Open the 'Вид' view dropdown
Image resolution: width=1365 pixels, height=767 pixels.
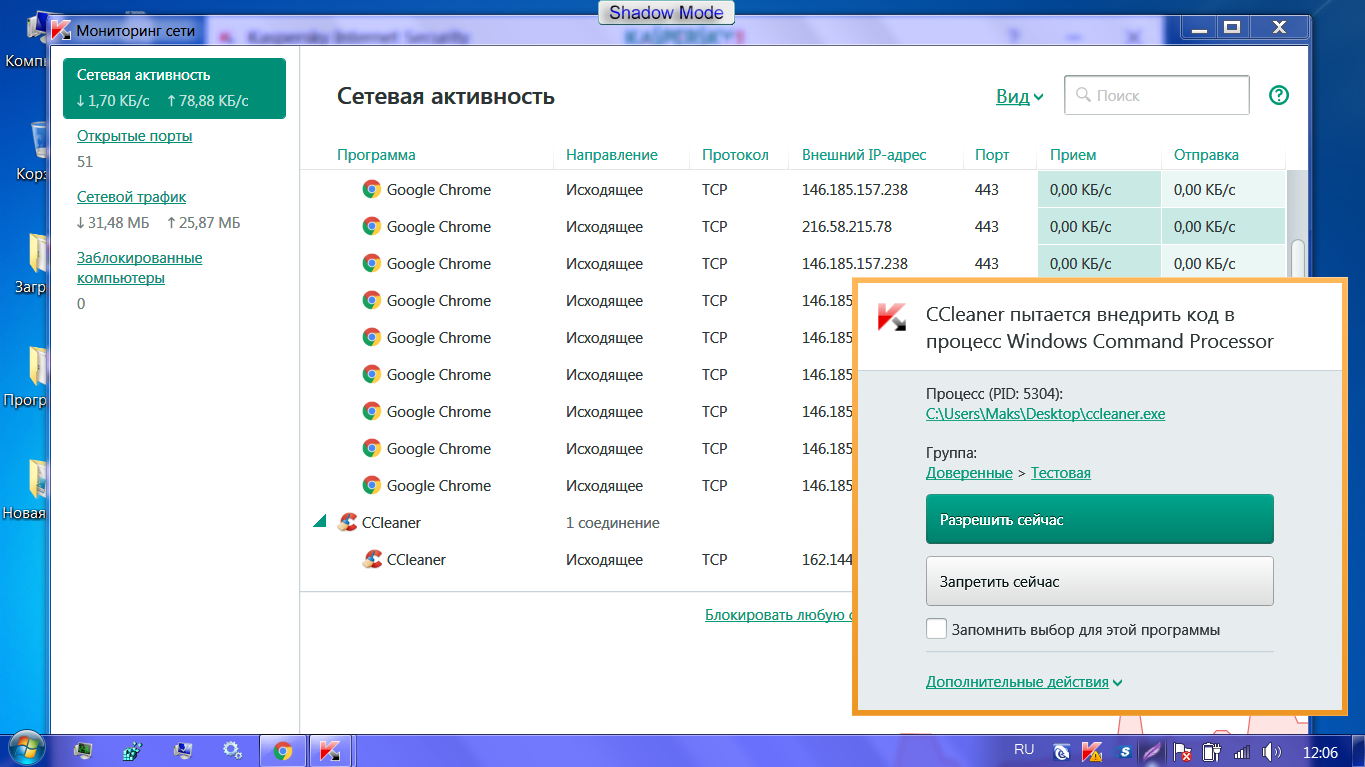click(x=1019, y=97)
